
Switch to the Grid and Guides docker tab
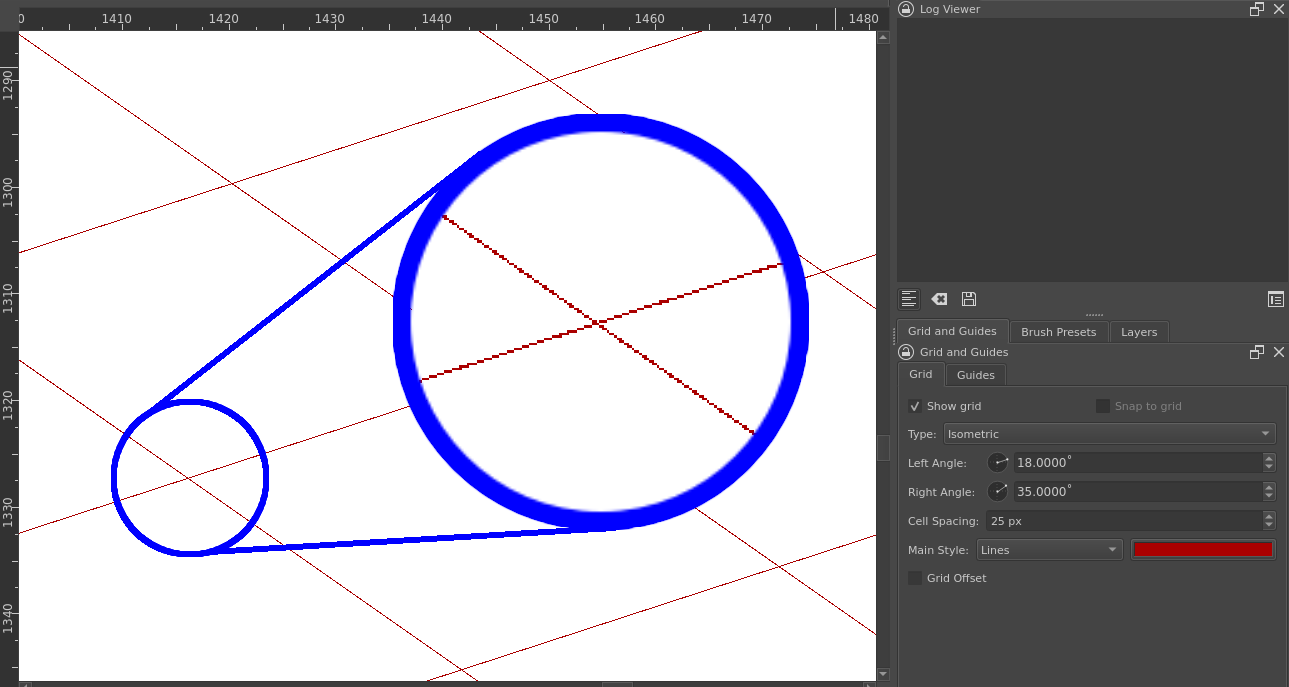(952, 331)
